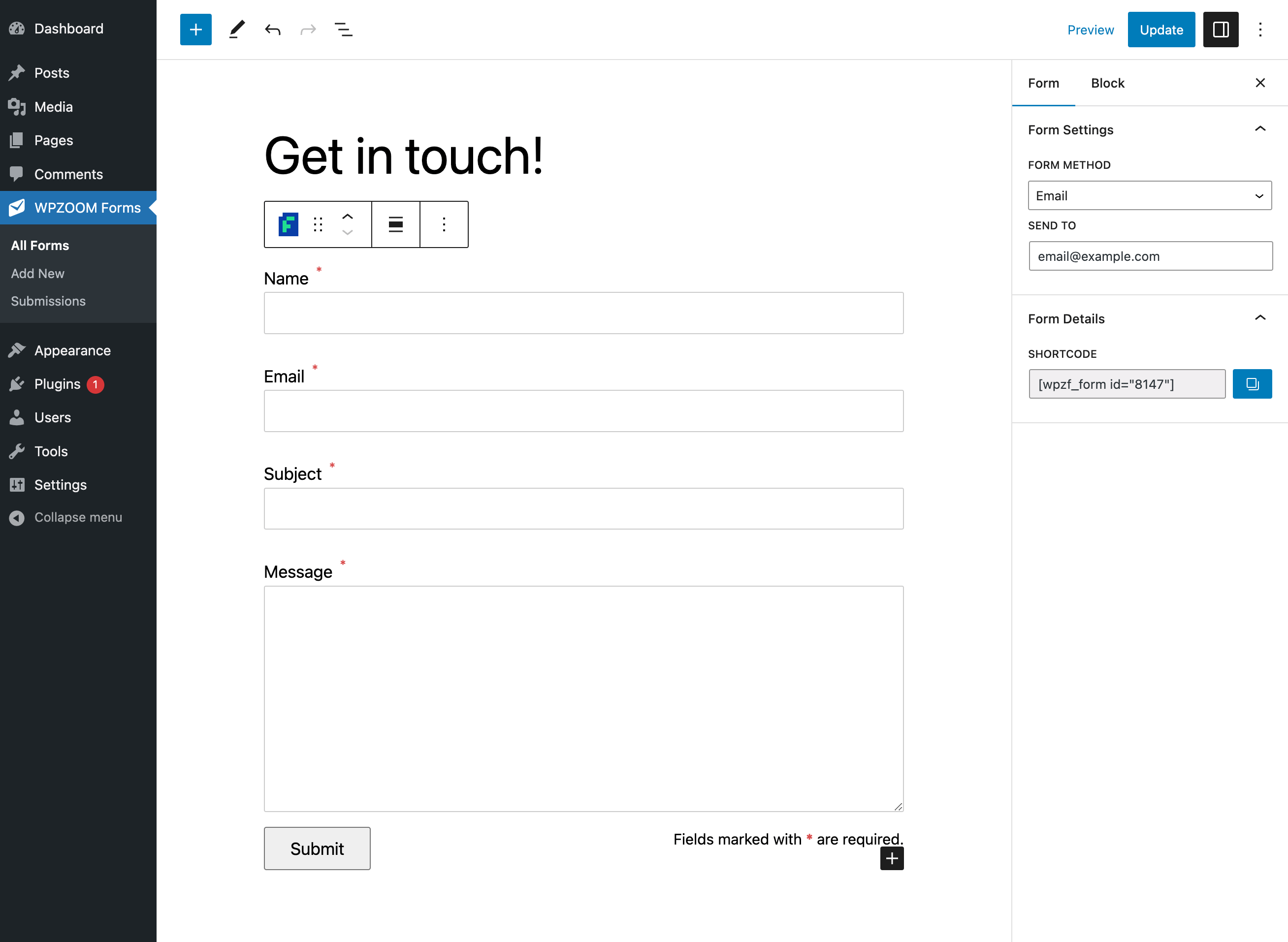Select the Name field label
The width and height of the screenshot is (1288, 942).
click(x=287, y=278)
